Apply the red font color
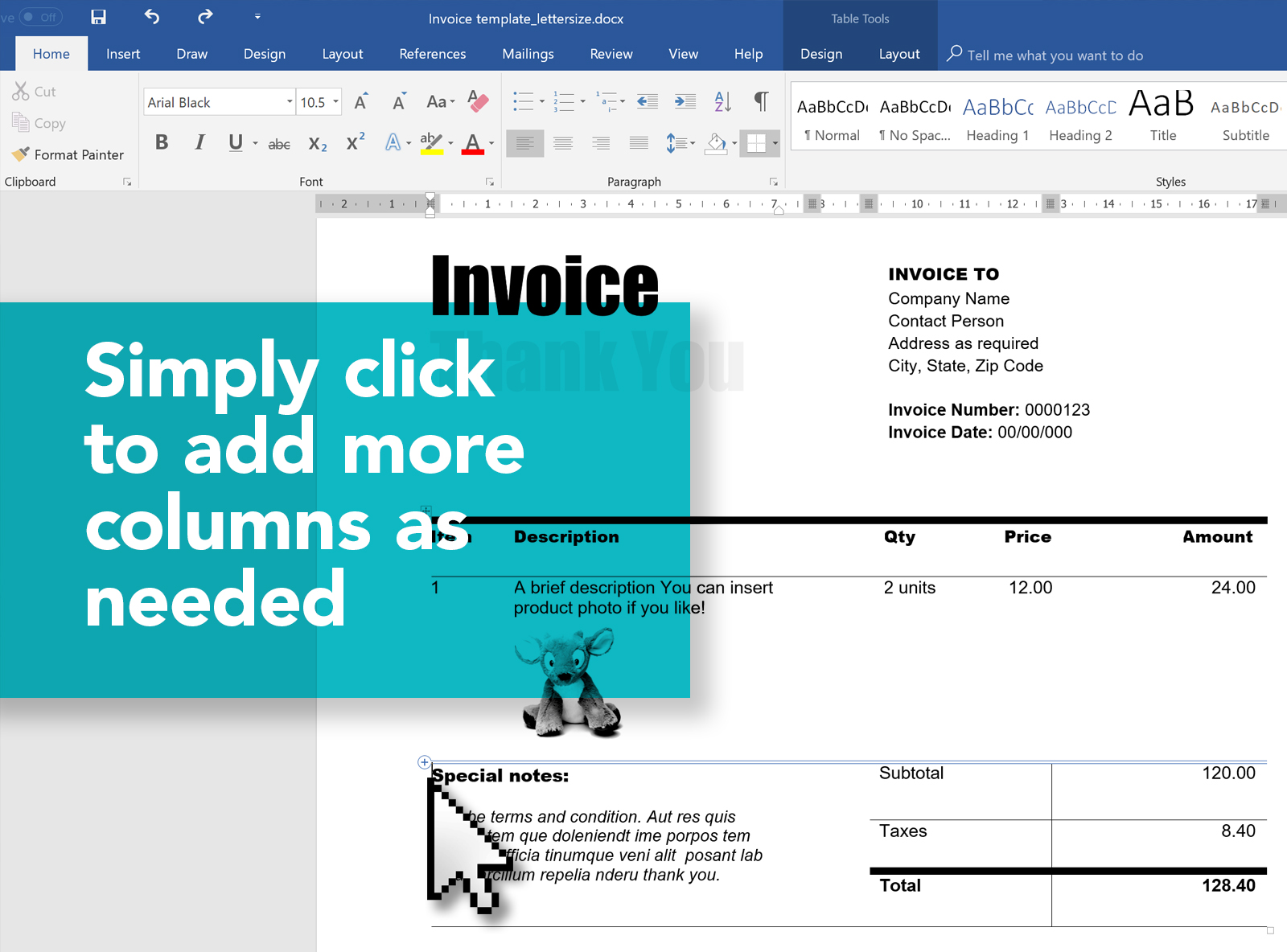The image size is (1287, 952). click(473, 143)
